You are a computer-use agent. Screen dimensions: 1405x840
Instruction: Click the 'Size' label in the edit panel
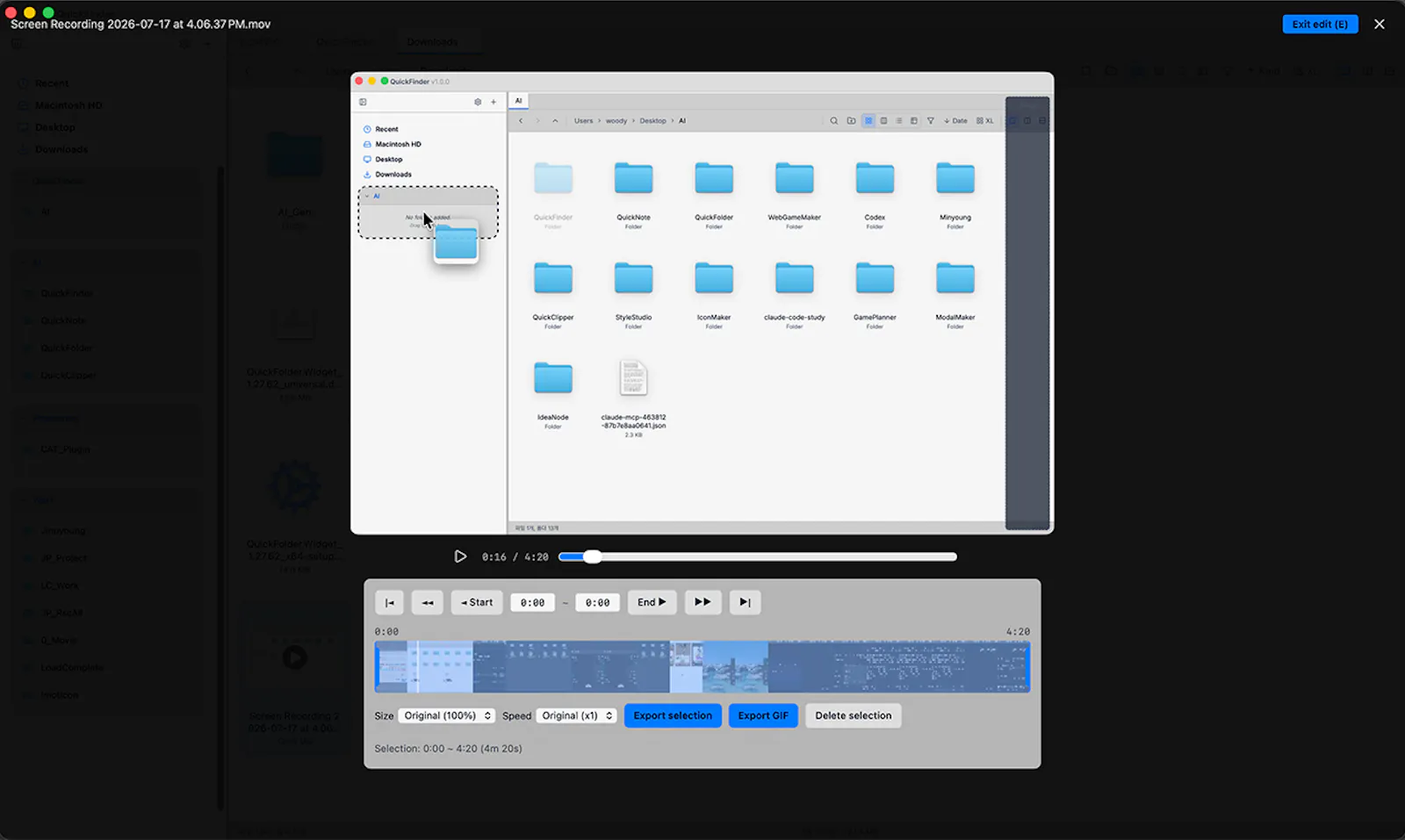click(x=384, y=716)
